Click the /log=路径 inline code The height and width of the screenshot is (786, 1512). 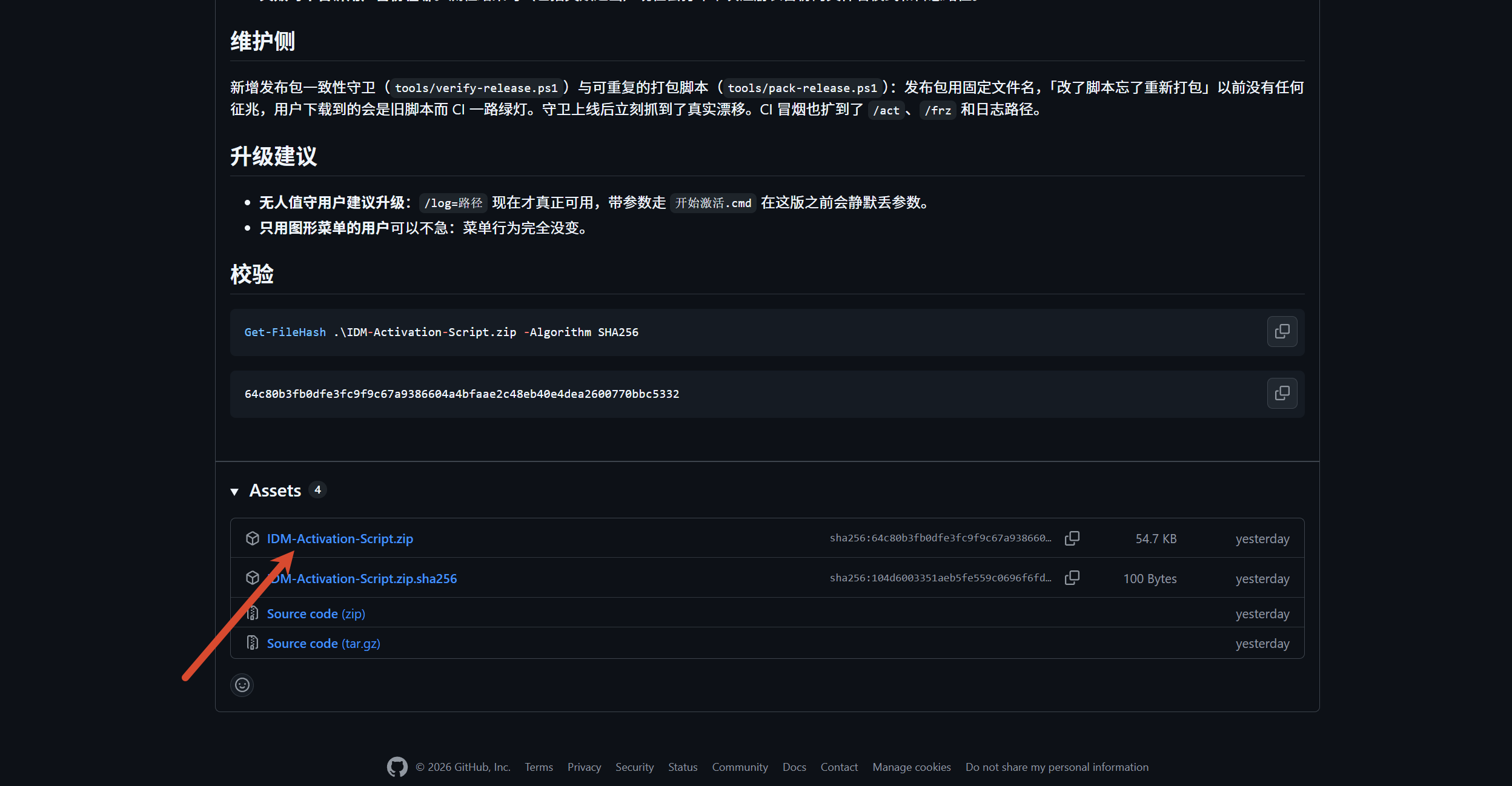click(x=453, y=203)
